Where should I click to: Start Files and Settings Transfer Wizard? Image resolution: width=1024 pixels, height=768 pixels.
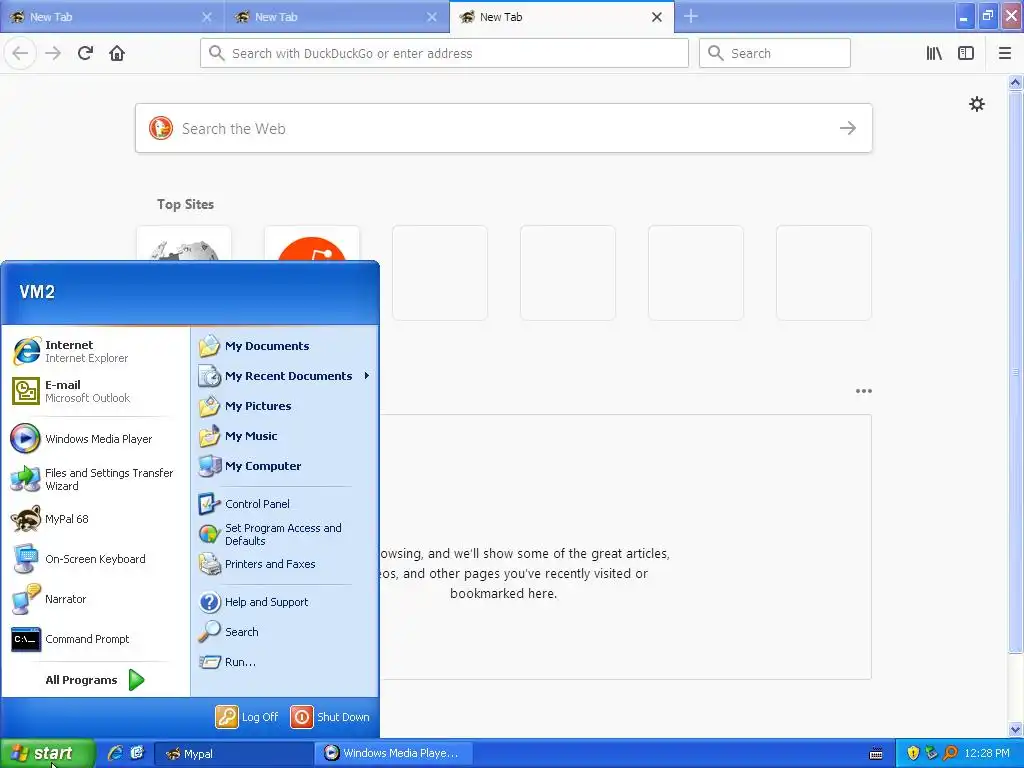tap(95, 479)
